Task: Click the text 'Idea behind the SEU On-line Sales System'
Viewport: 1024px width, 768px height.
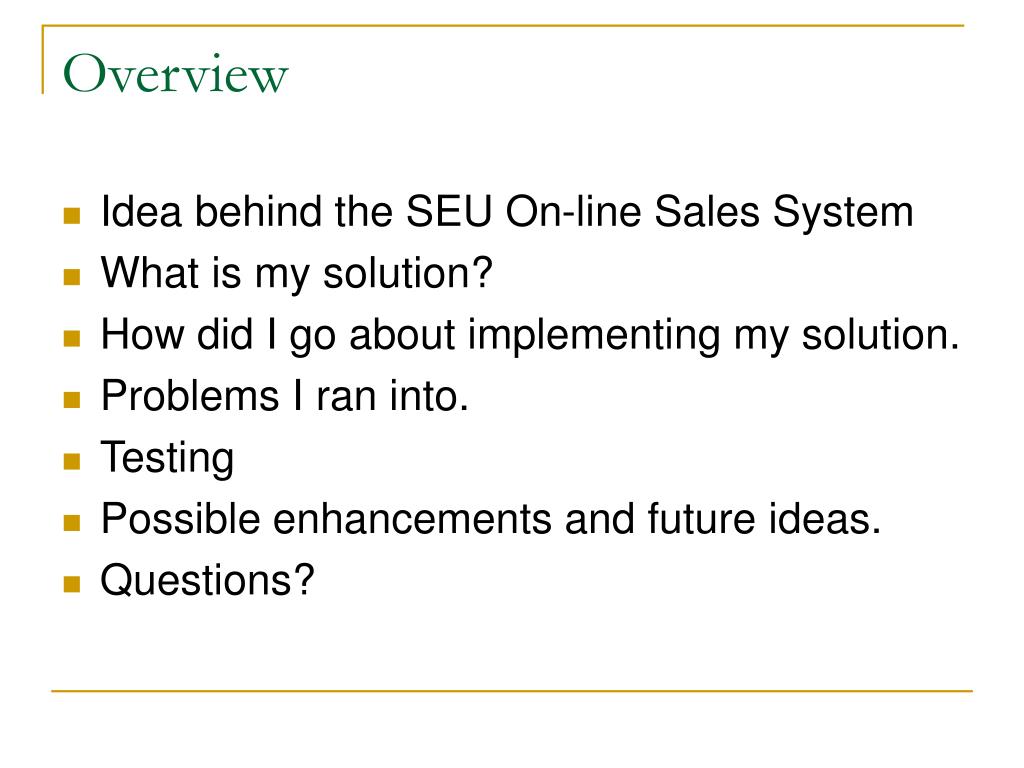Action: pos(507,212)
